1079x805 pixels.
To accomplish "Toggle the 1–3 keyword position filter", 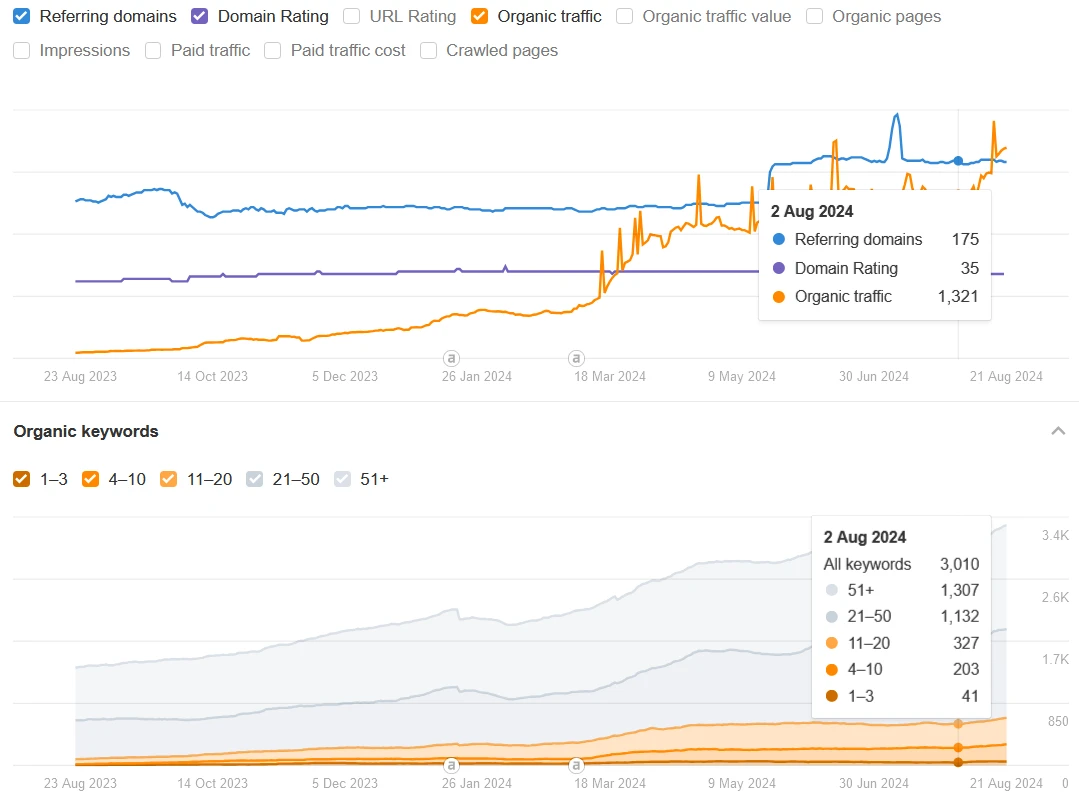I will pyautogui.click(x=22, y=479).
